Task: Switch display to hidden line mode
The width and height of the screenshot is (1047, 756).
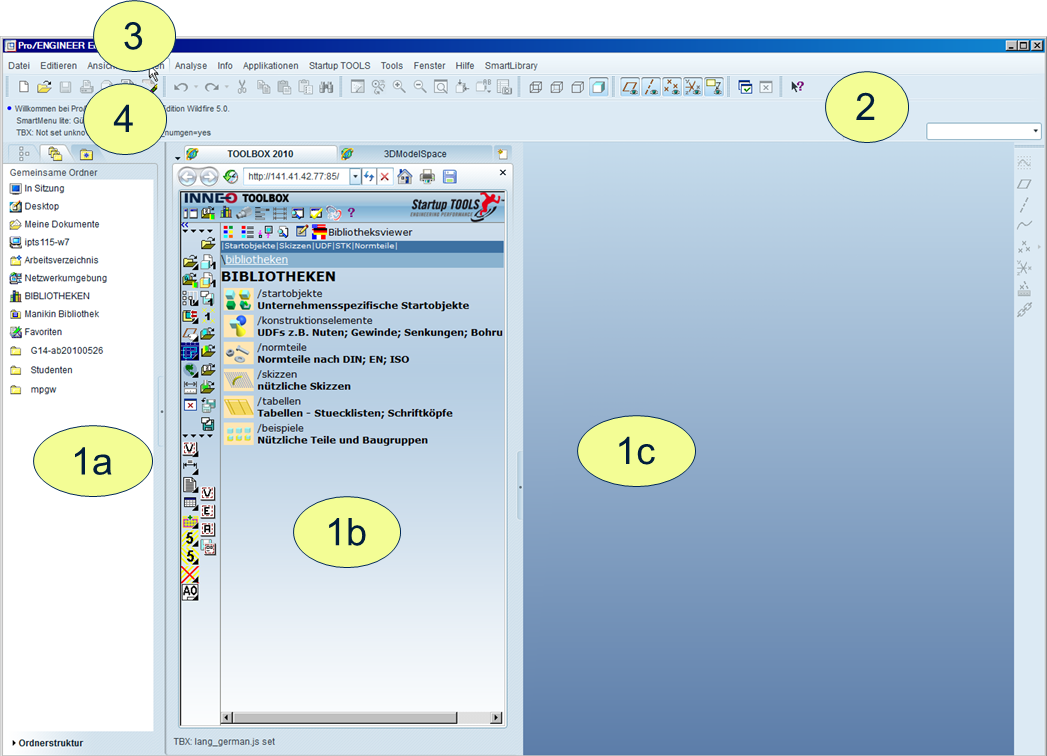Action: [x=556, y=87]
